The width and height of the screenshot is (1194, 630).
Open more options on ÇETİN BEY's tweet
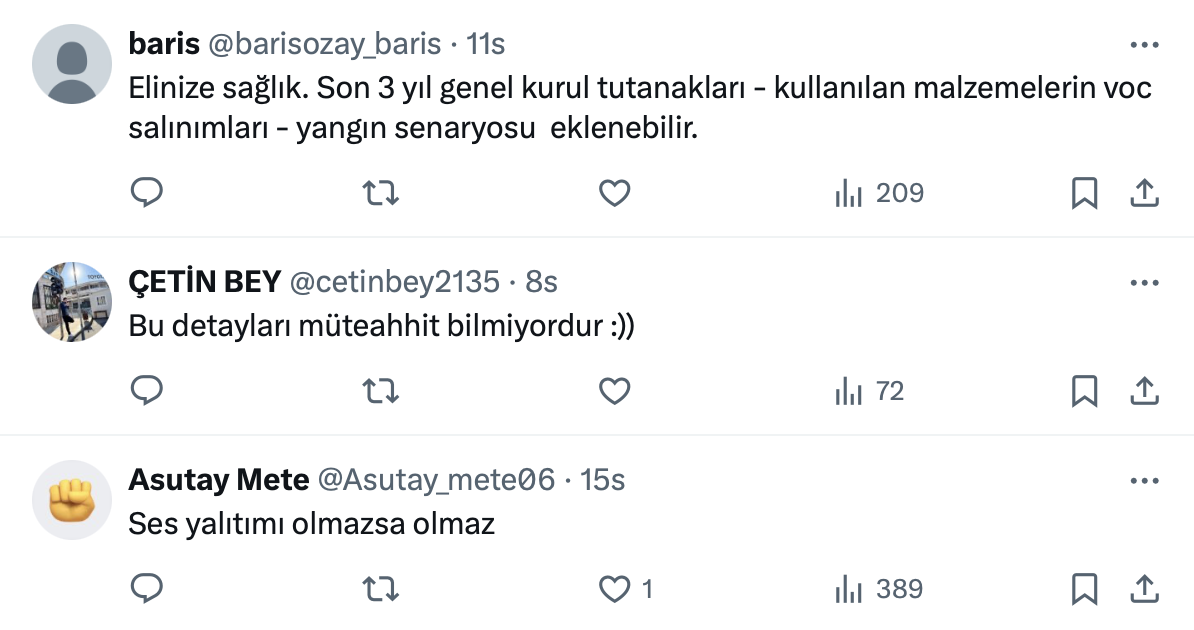(x=1143, y=283)
